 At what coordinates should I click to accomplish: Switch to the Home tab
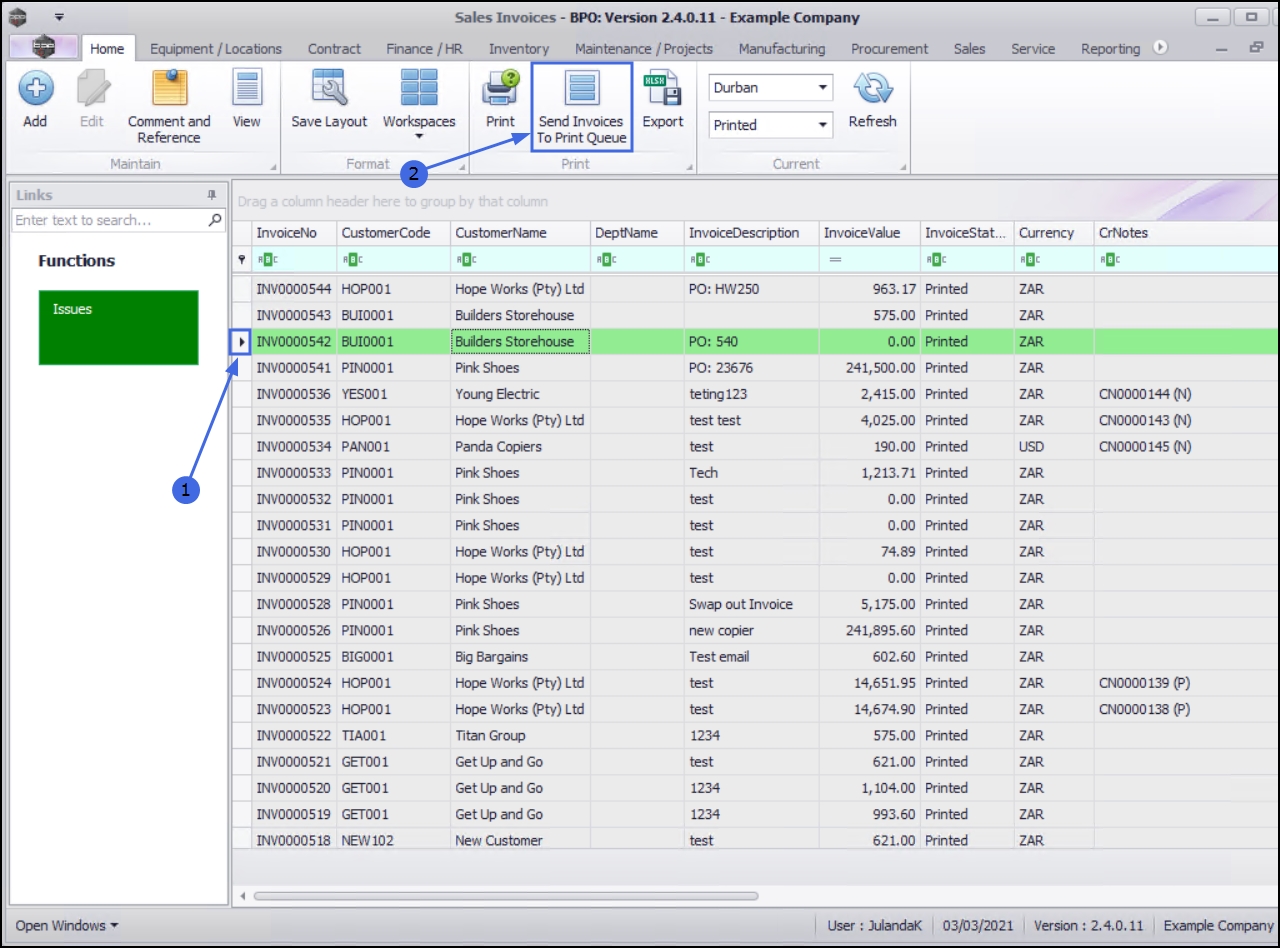pos(107,48)
